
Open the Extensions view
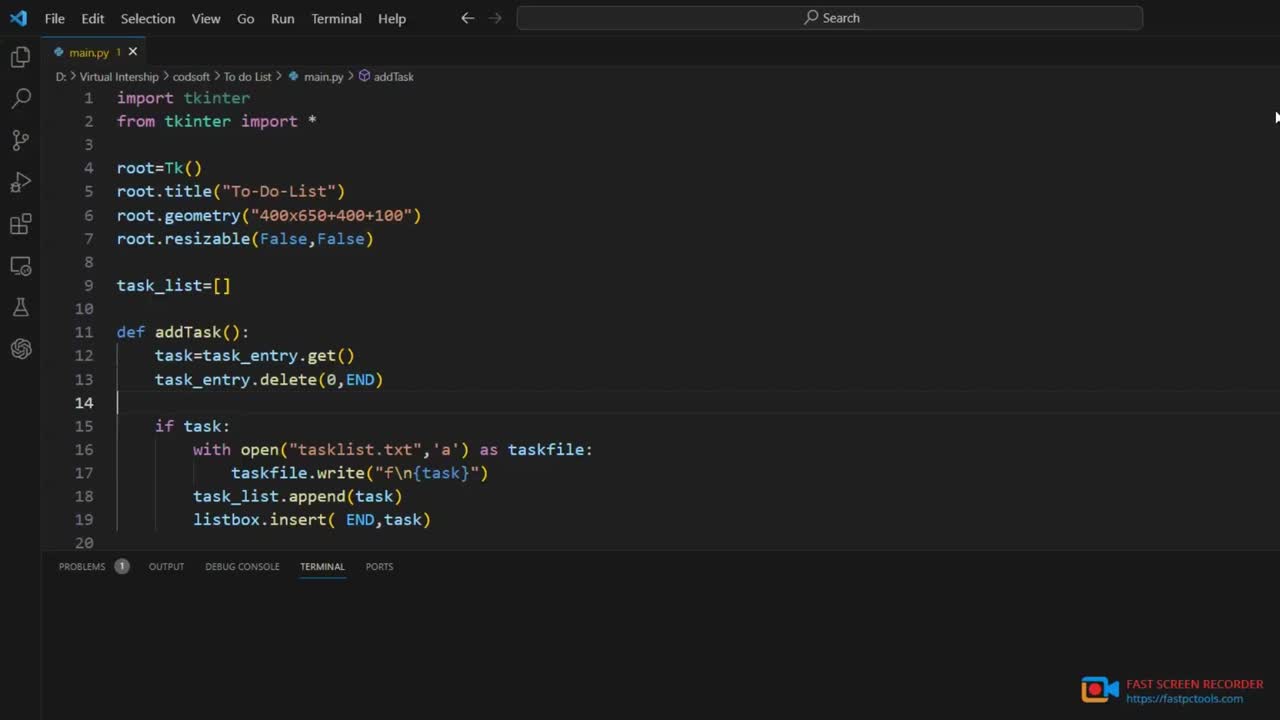(20, 224)
